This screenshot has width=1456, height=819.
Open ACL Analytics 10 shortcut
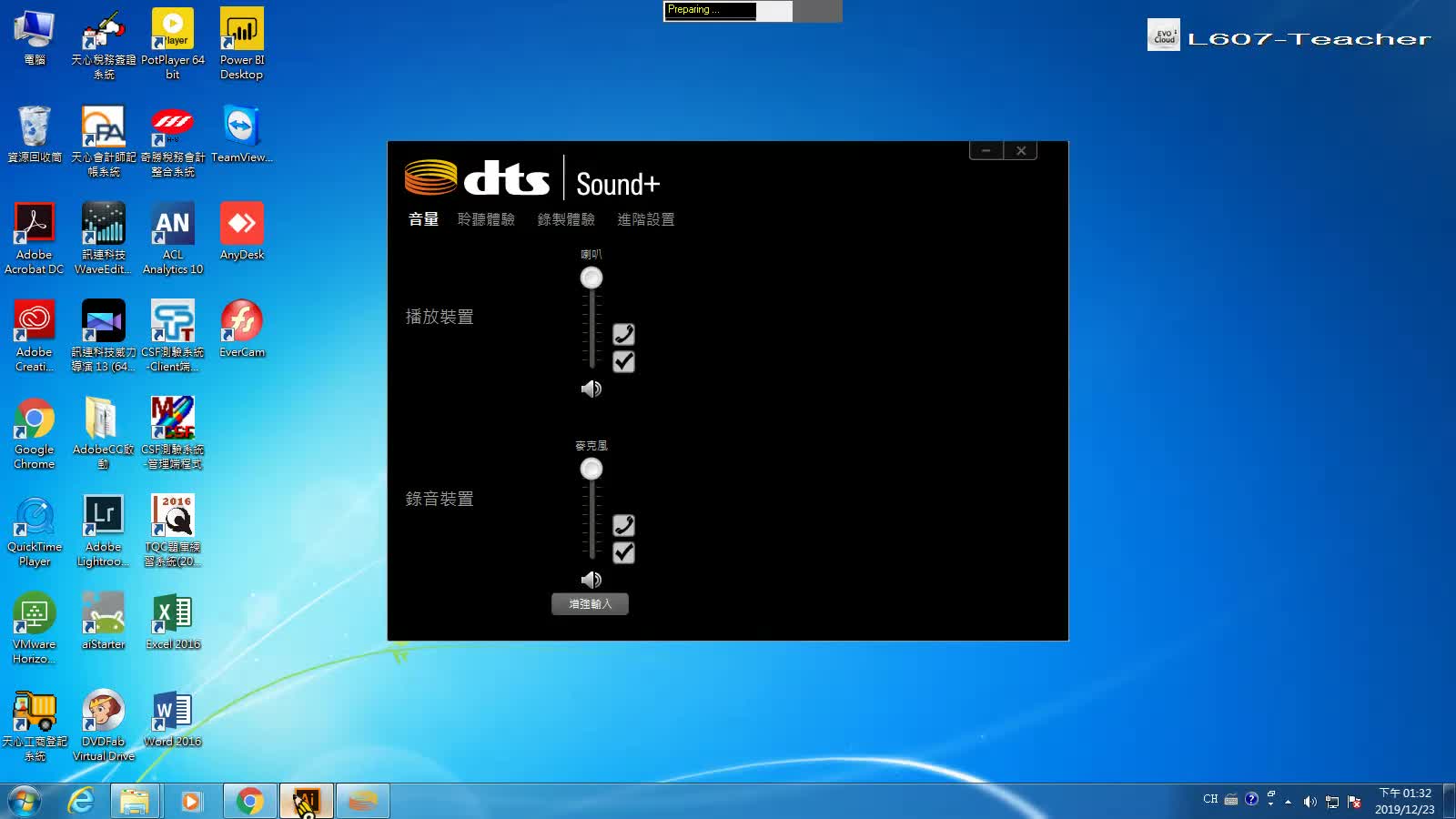pyautogui.click(x=173, y=238)
